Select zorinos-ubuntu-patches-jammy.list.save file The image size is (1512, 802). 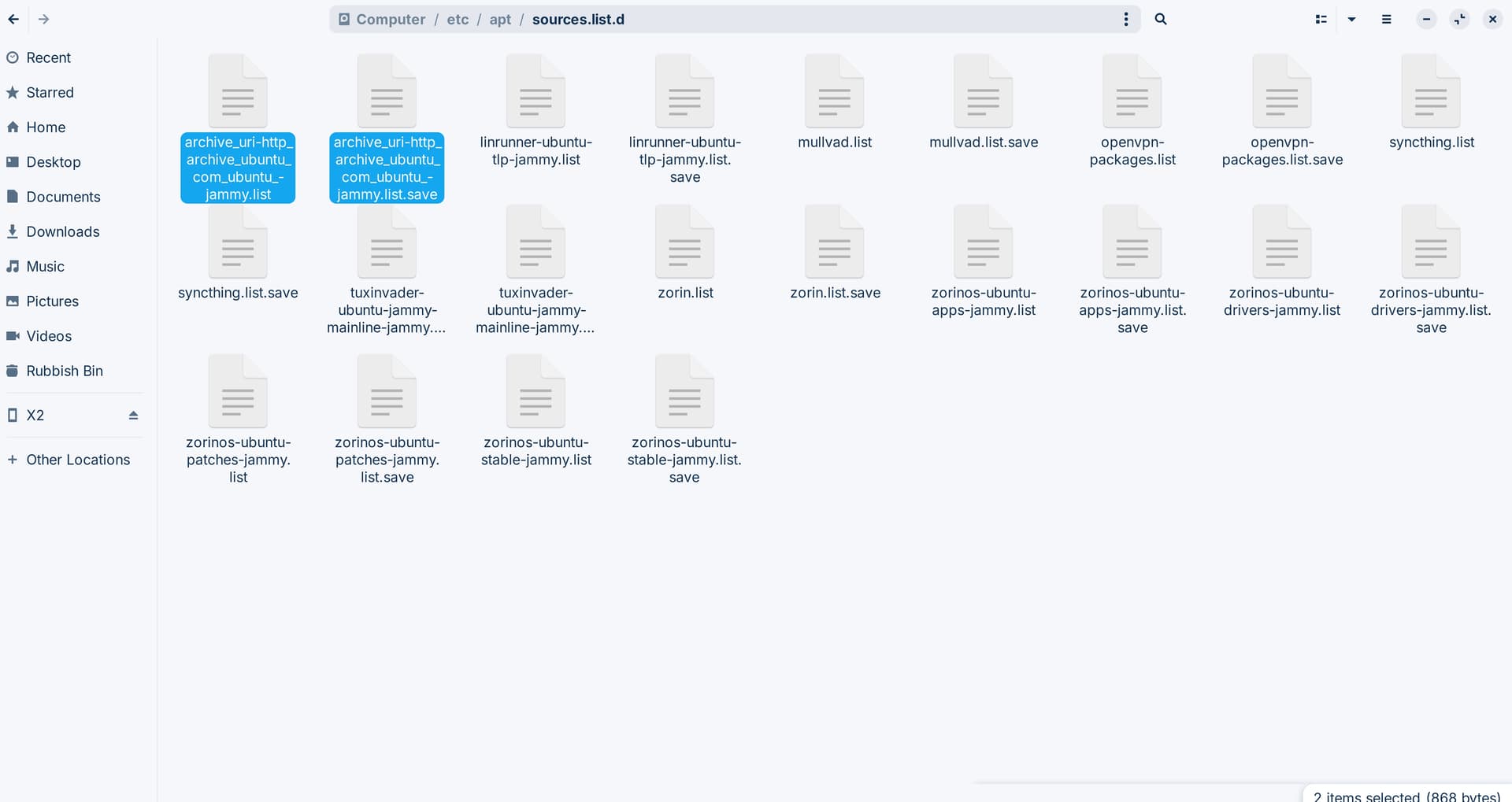[x=387, y=419]
